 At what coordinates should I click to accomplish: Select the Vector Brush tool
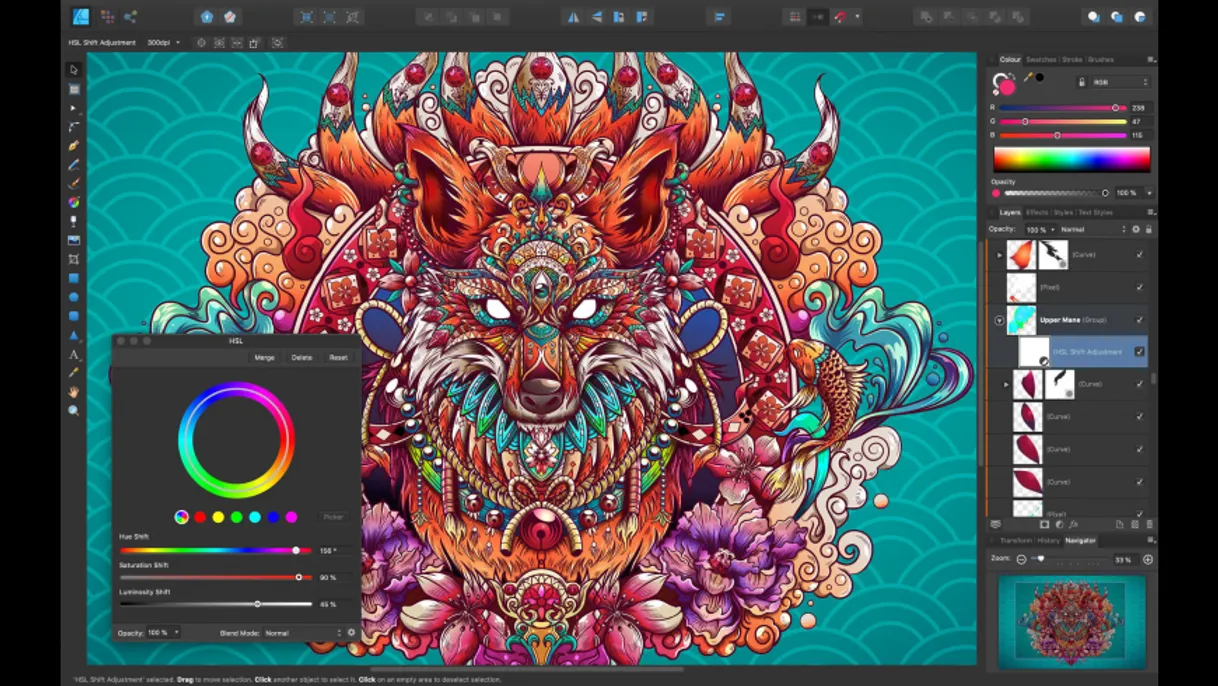pos(74,184)
